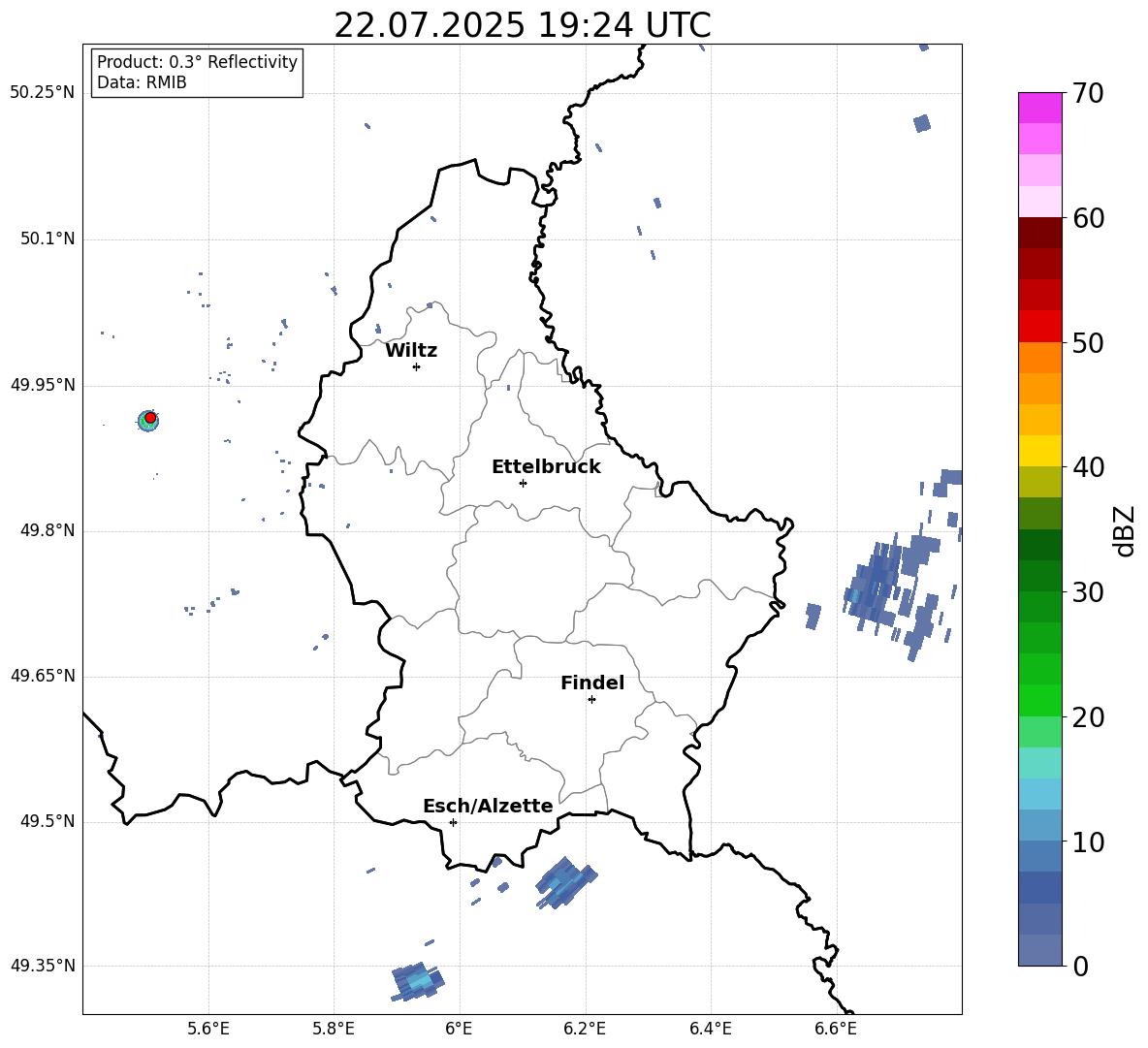This screenshot has width=1148, height=1048.
Task: Click the red radar site marker
Action: point(150,417)
